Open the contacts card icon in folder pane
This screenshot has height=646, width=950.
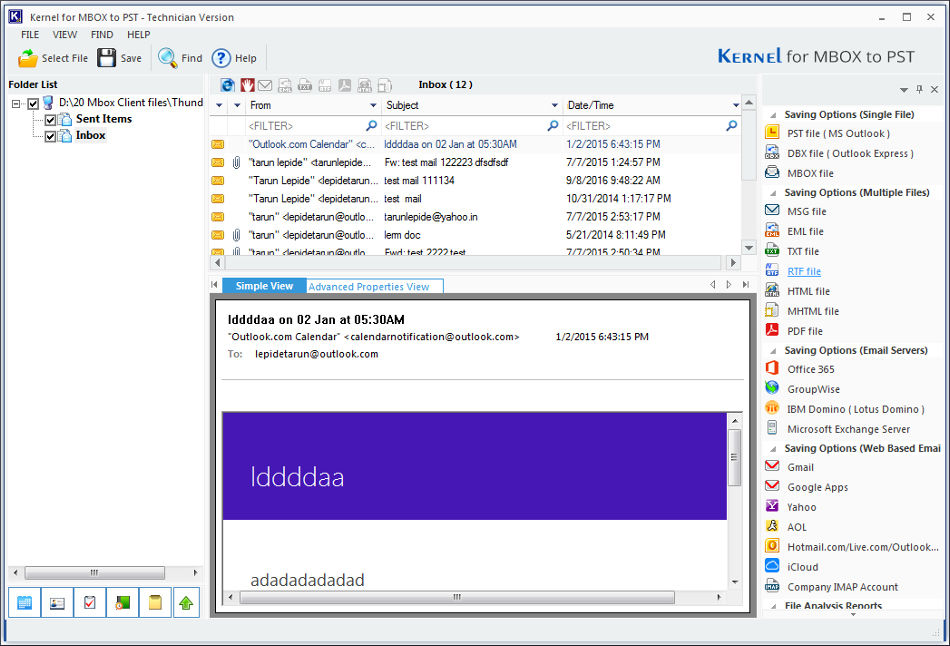(57, 603)
